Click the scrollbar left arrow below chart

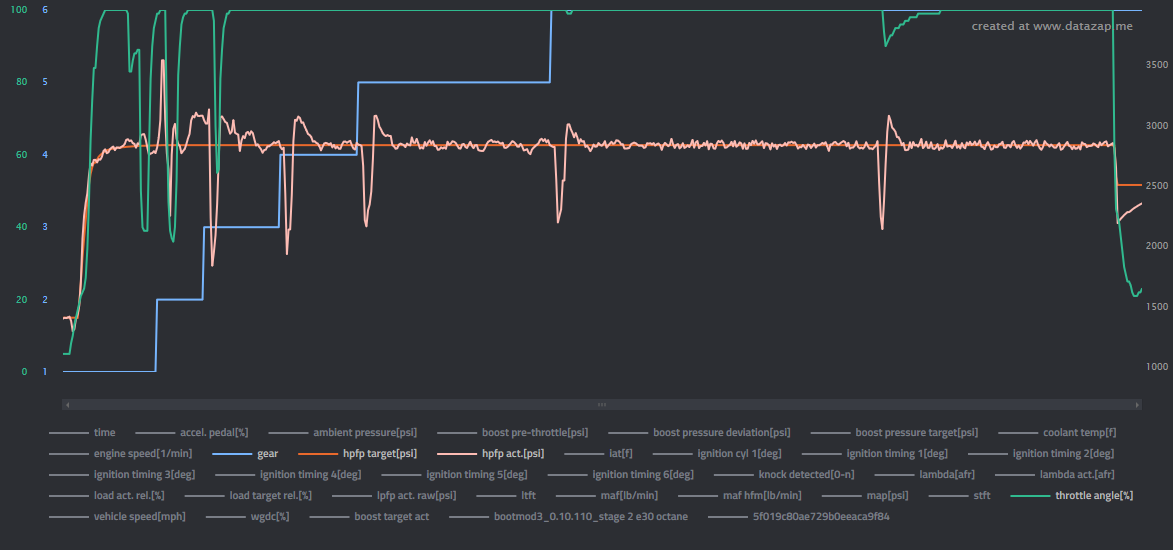(67, 405)
